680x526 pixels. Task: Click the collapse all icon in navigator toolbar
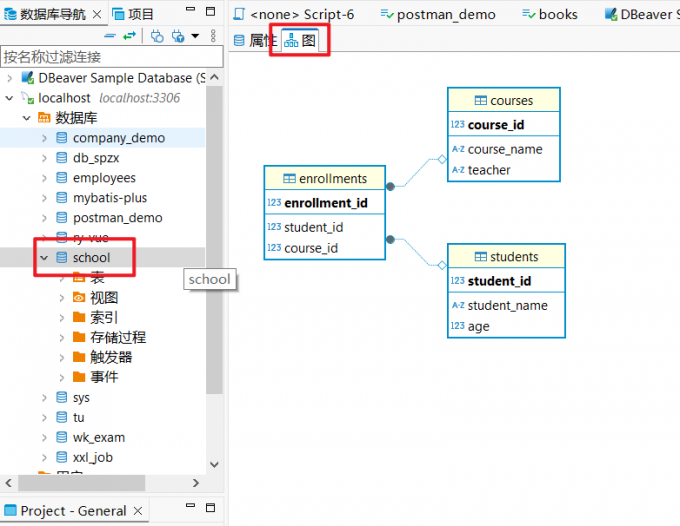[x=110, y=36]
